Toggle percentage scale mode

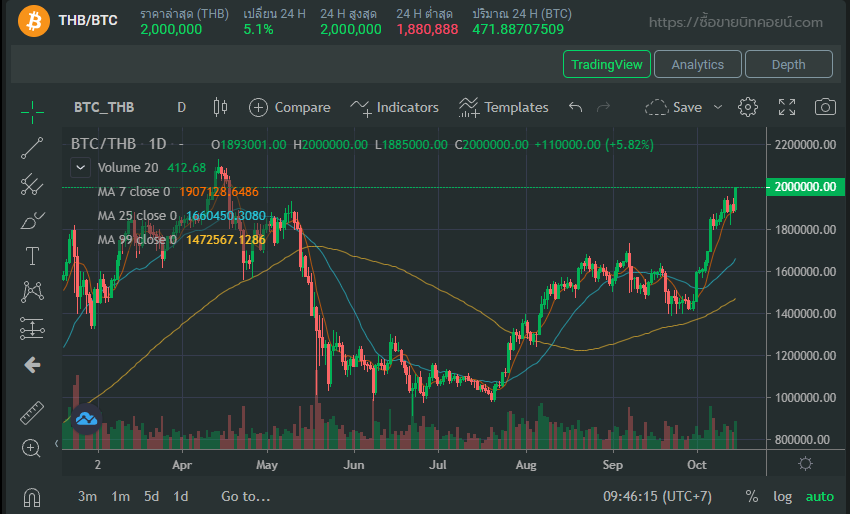(x=751, y=496)
